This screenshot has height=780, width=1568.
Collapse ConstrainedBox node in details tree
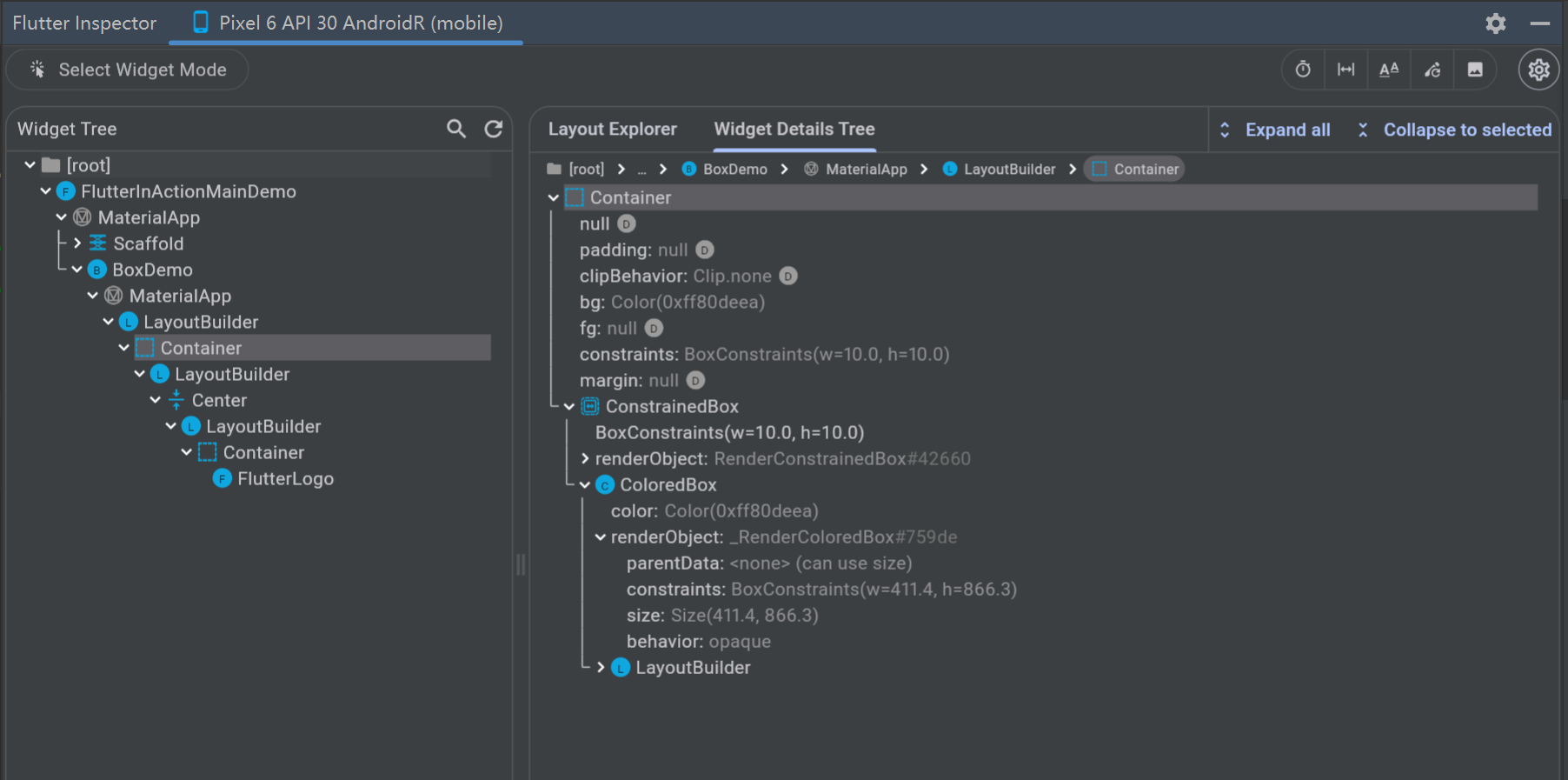[569, 406]
